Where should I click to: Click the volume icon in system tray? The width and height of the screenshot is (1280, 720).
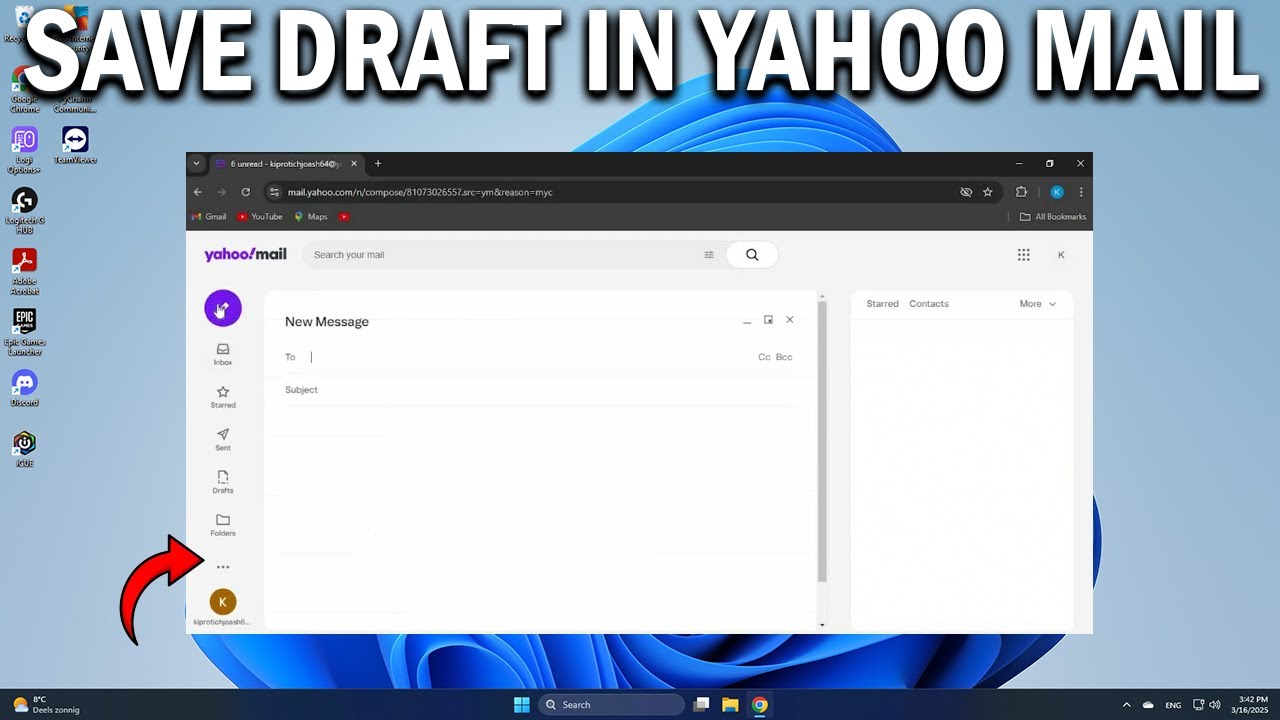pos(1215,705)
